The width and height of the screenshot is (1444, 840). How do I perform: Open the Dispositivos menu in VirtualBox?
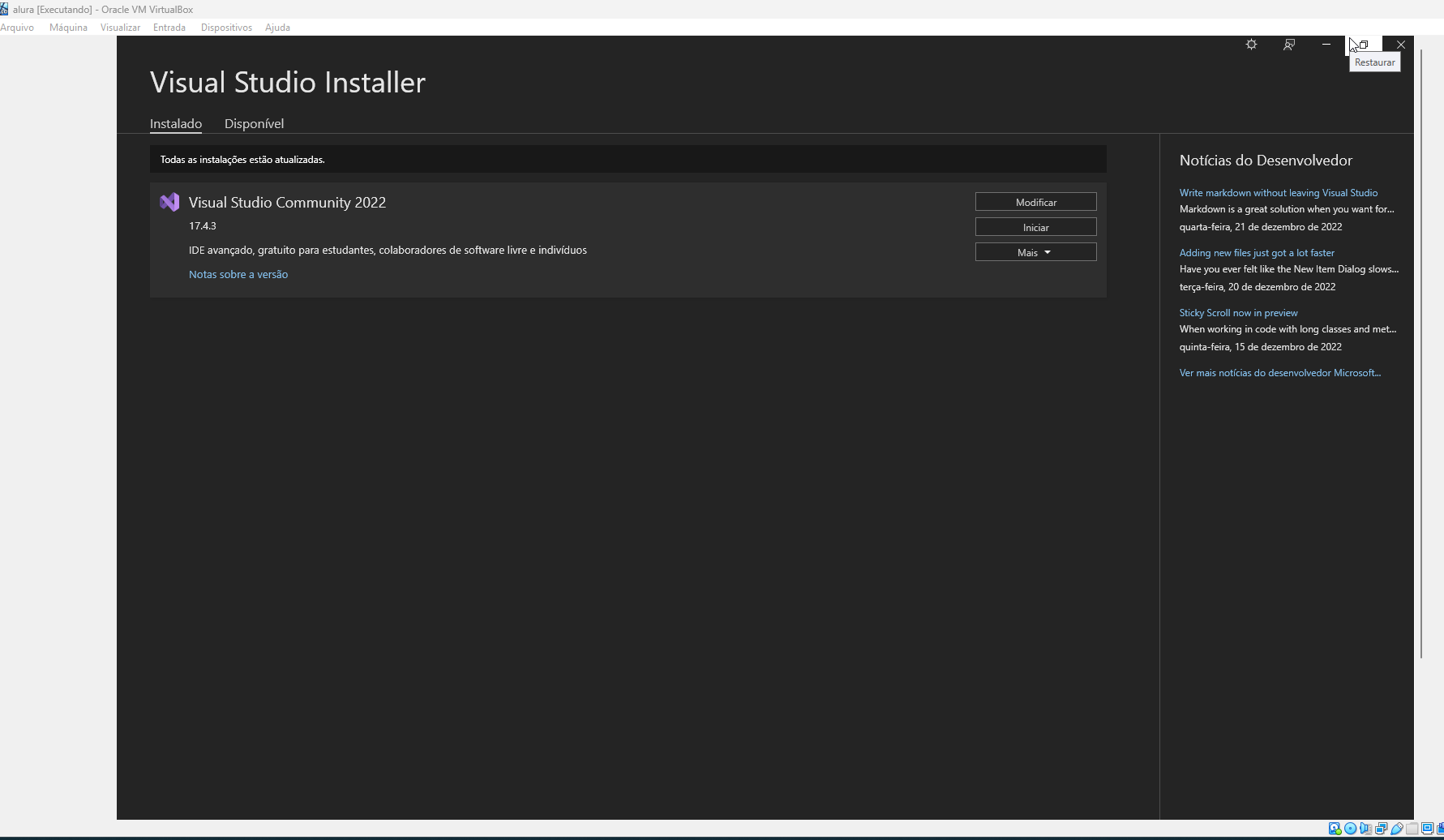[226, 28]
